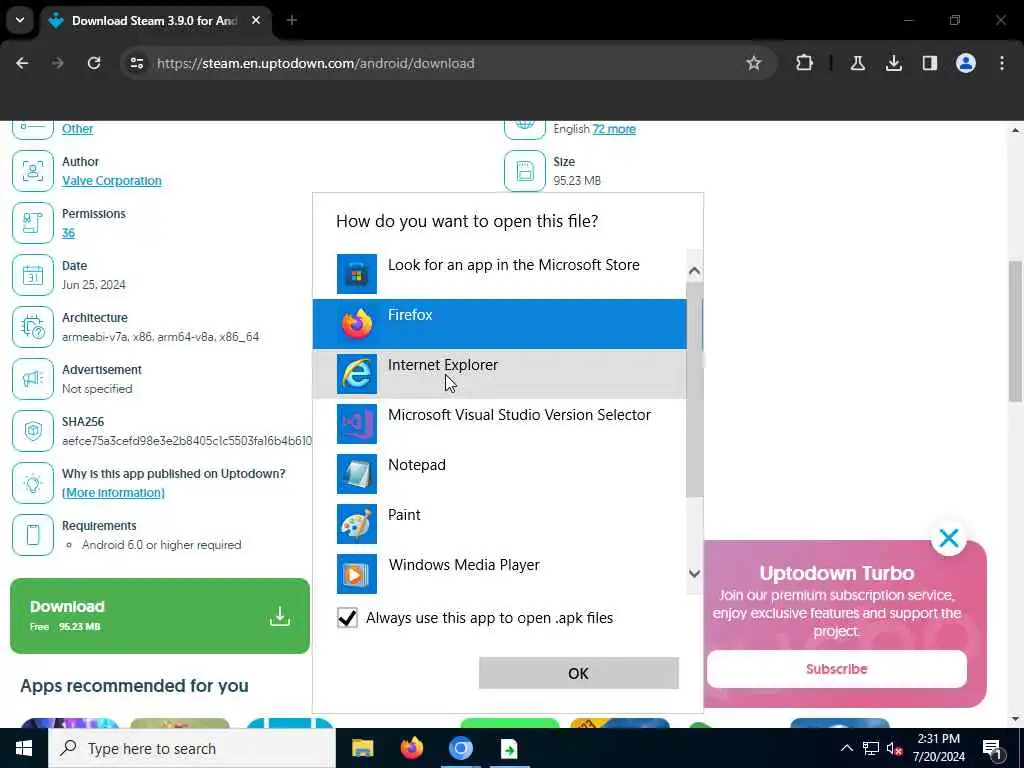The height and width of the screenshot is (768, 1024).
Task: Select Windows Media Player entry
Action: pos(500,573)
